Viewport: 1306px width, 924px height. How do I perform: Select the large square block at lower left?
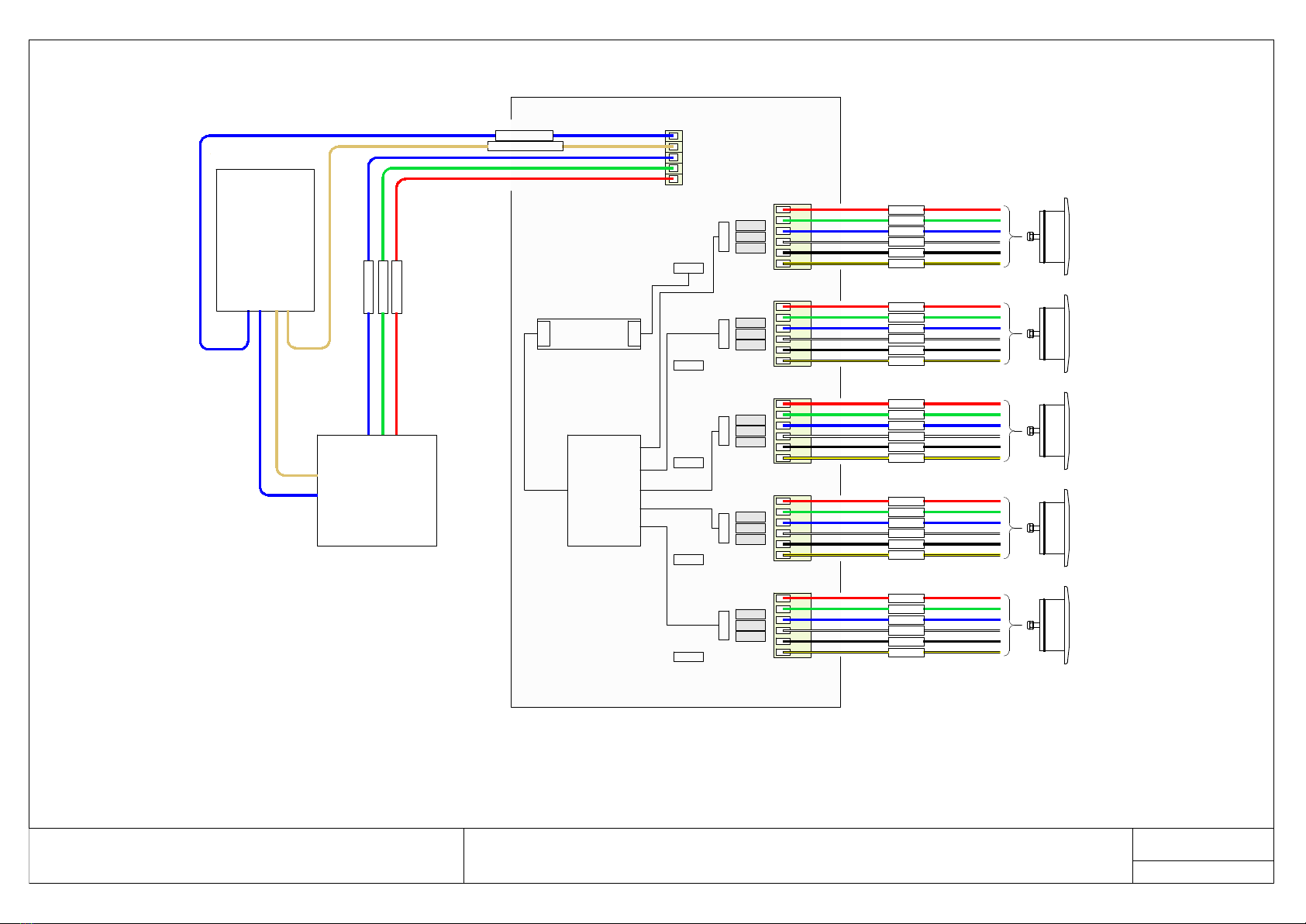[377, 491]
